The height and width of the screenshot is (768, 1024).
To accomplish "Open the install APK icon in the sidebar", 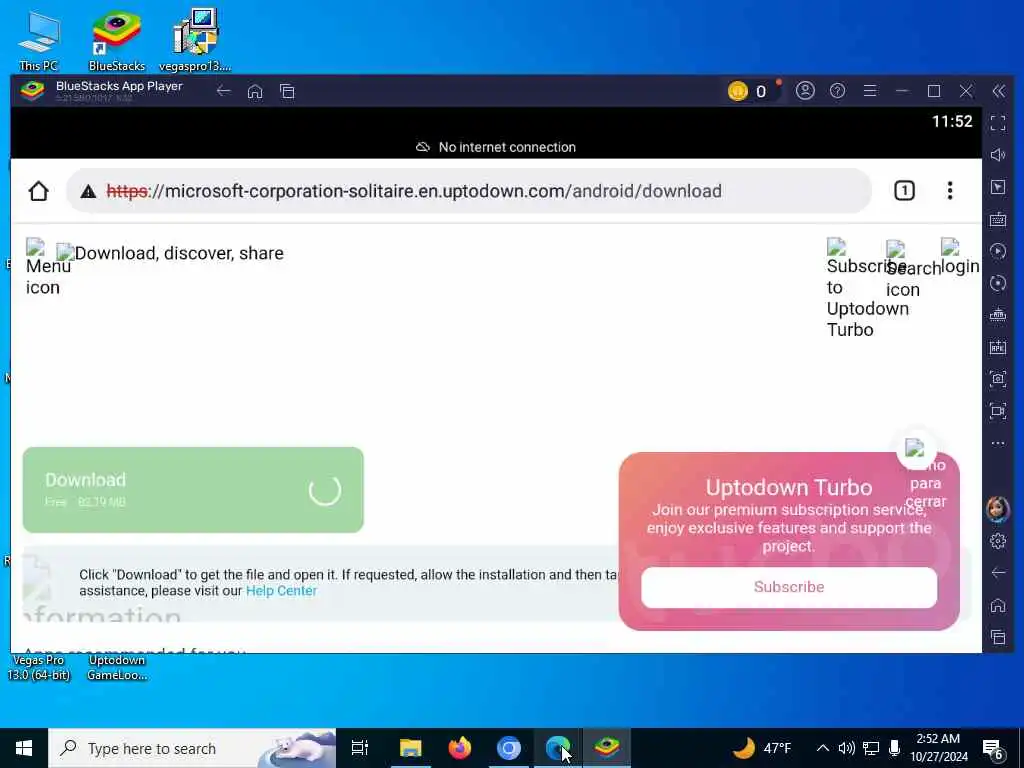I will [x=998, y=347].
